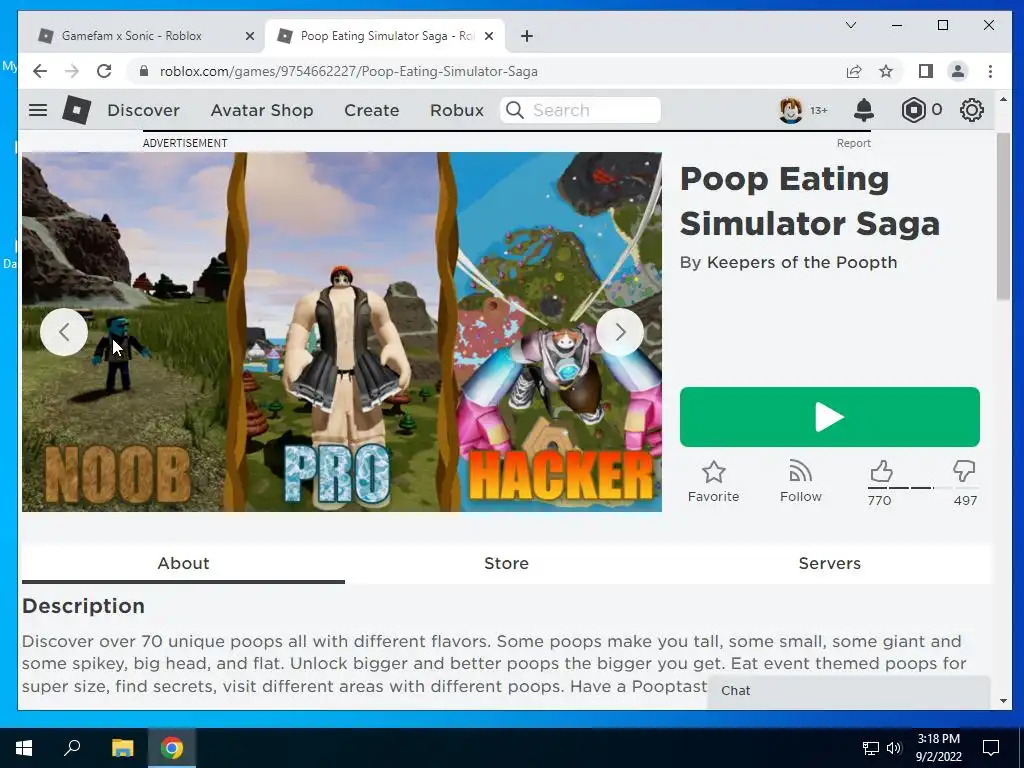The image size is (1024, 768).
Task: Open Discover in the navigation bar
Action: point(143,110)
